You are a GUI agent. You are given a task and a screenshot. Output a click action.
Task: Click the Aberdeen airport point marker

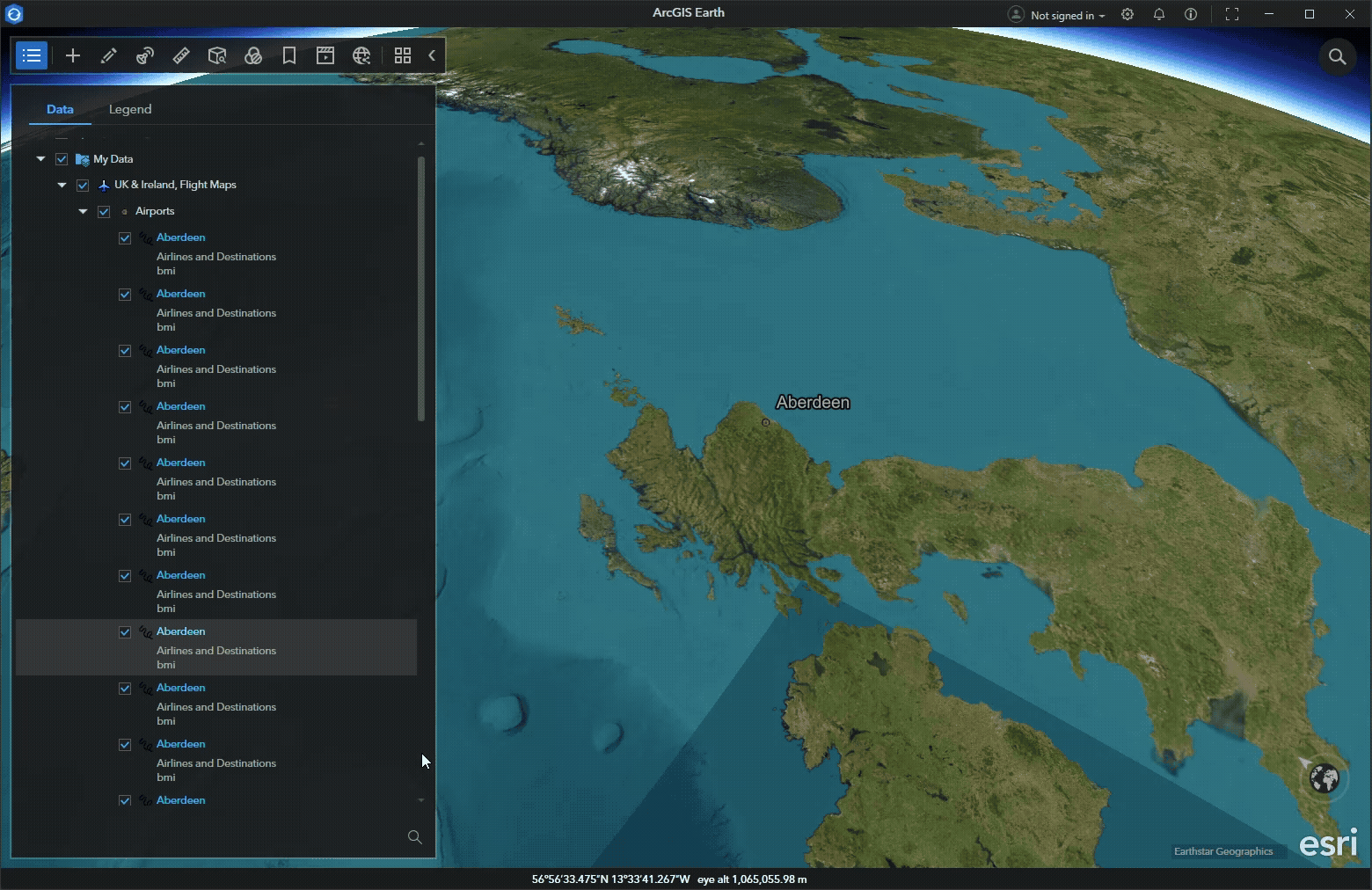click(765, 422)
